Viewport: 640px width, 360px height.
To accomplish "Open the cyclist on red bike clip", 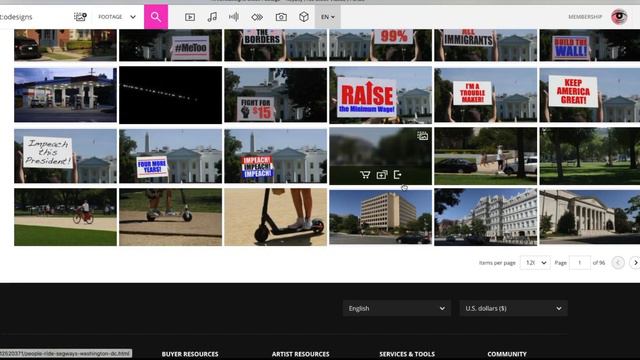I will point(65,217).
